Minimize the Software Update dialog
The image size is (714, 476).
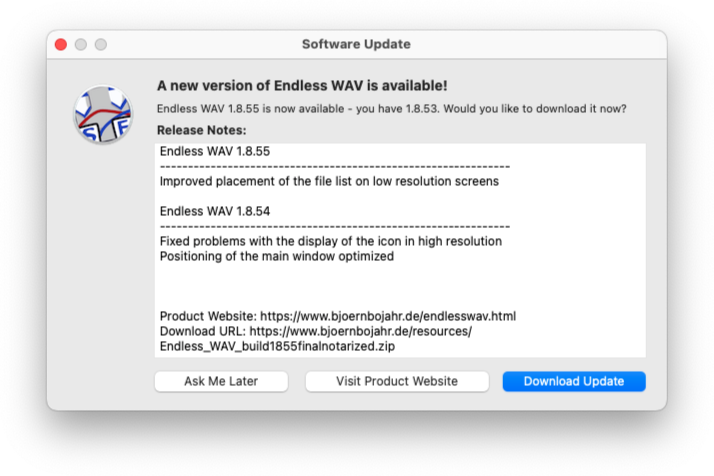[81, 44]
